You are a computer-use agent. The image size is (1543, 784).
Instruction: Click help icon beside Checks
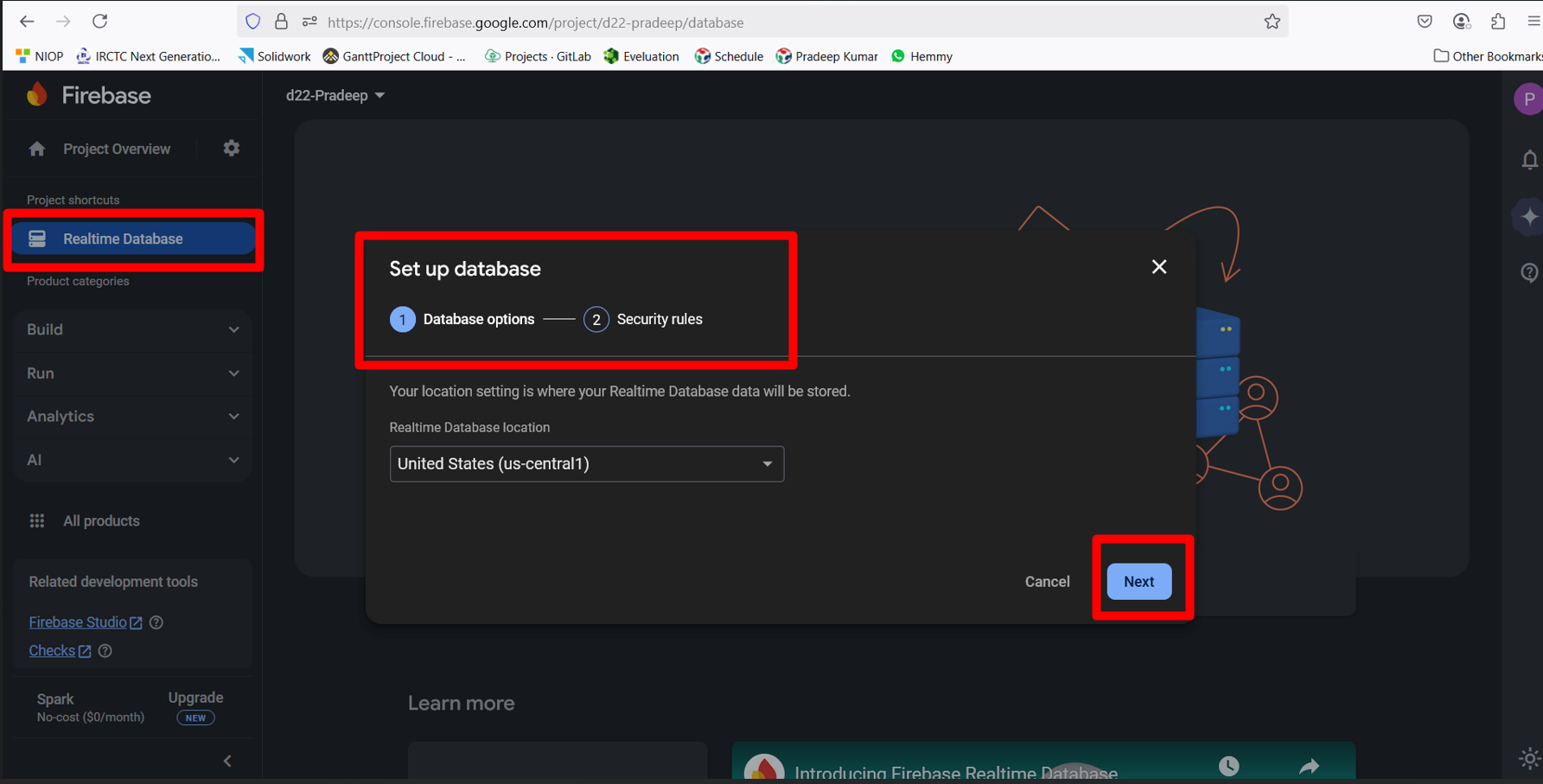[x=105, y=651]
